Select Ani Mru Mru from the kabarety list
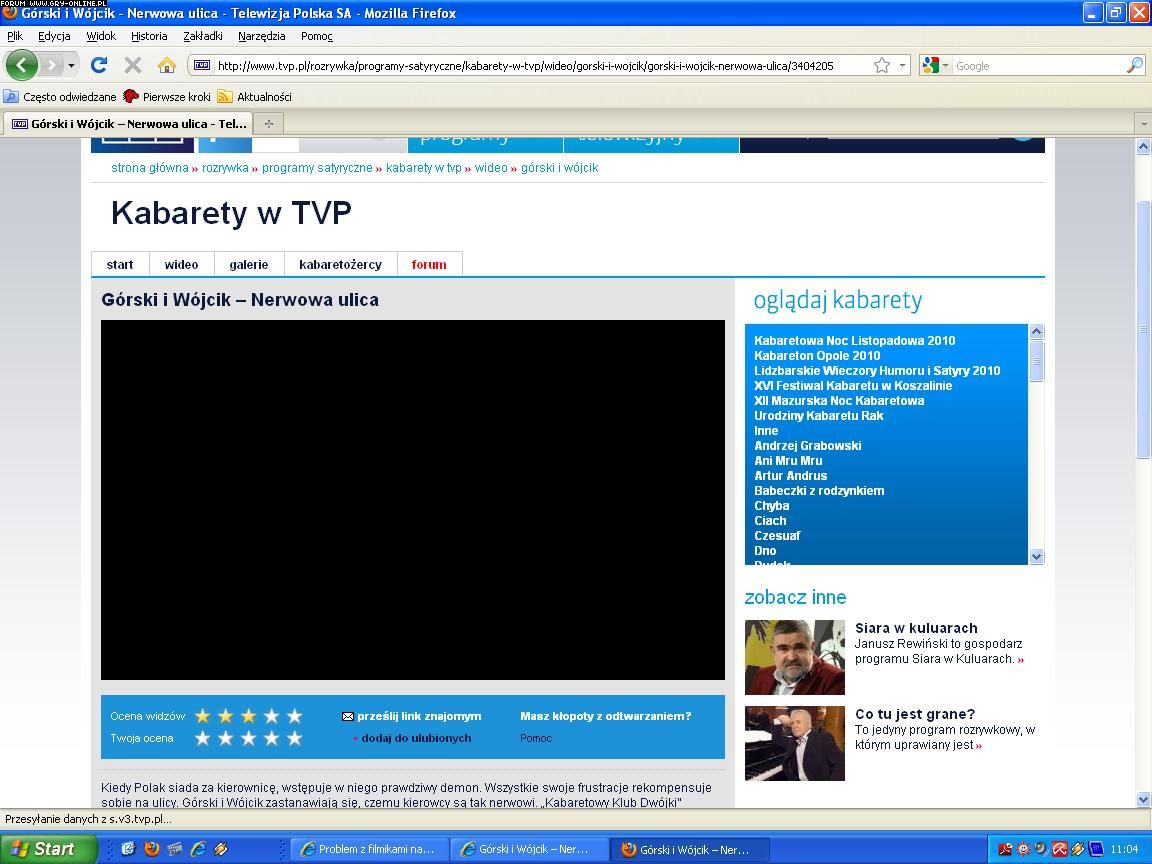This screenshot has width=1152, height=864. pyautogui.click(x=788, y=461)
